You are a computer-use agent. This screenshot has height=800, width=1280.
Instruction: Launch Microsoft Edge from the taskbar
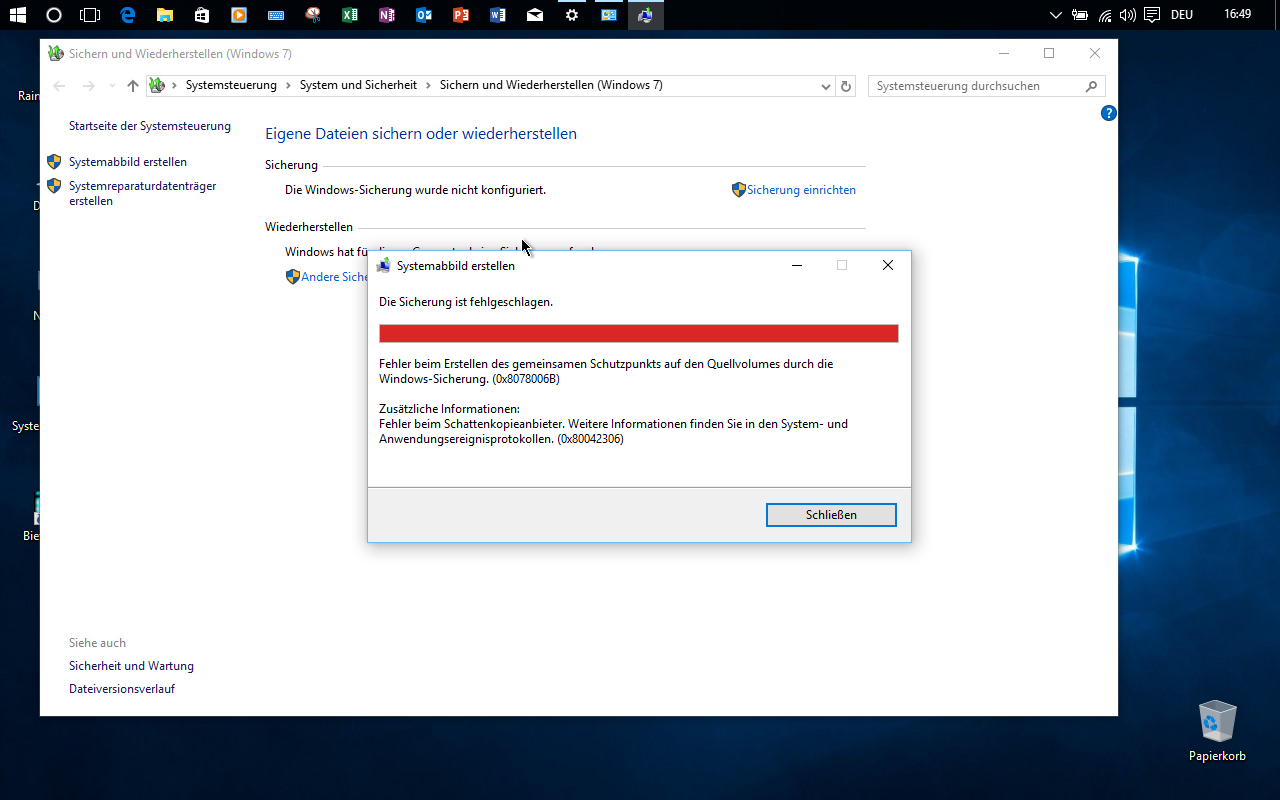(x=127, y=15)
